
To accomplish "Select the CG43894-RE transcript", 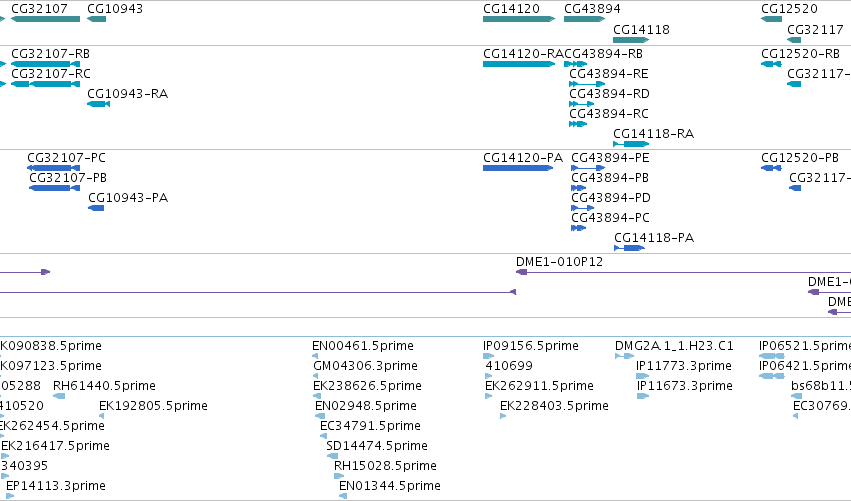I will point(587,84).
